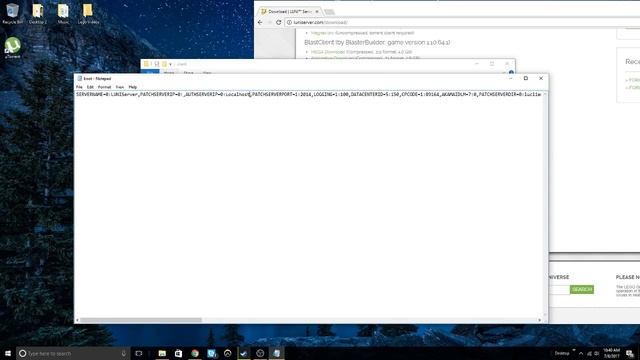Minimize the Notepad window
This screenshot has height=360, width=640.
[510, 78]
